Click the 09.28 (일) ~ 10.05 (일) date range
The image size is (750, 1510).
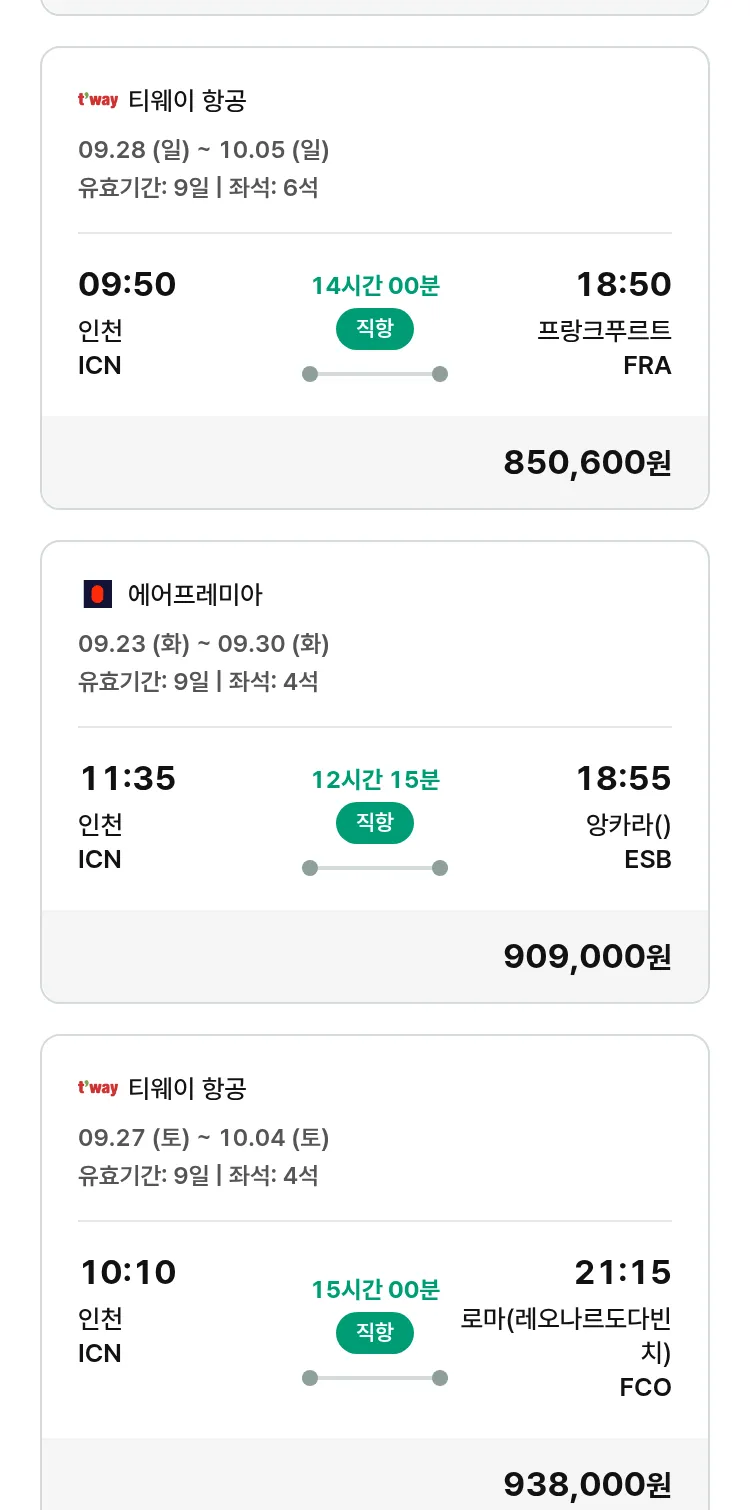204,150
